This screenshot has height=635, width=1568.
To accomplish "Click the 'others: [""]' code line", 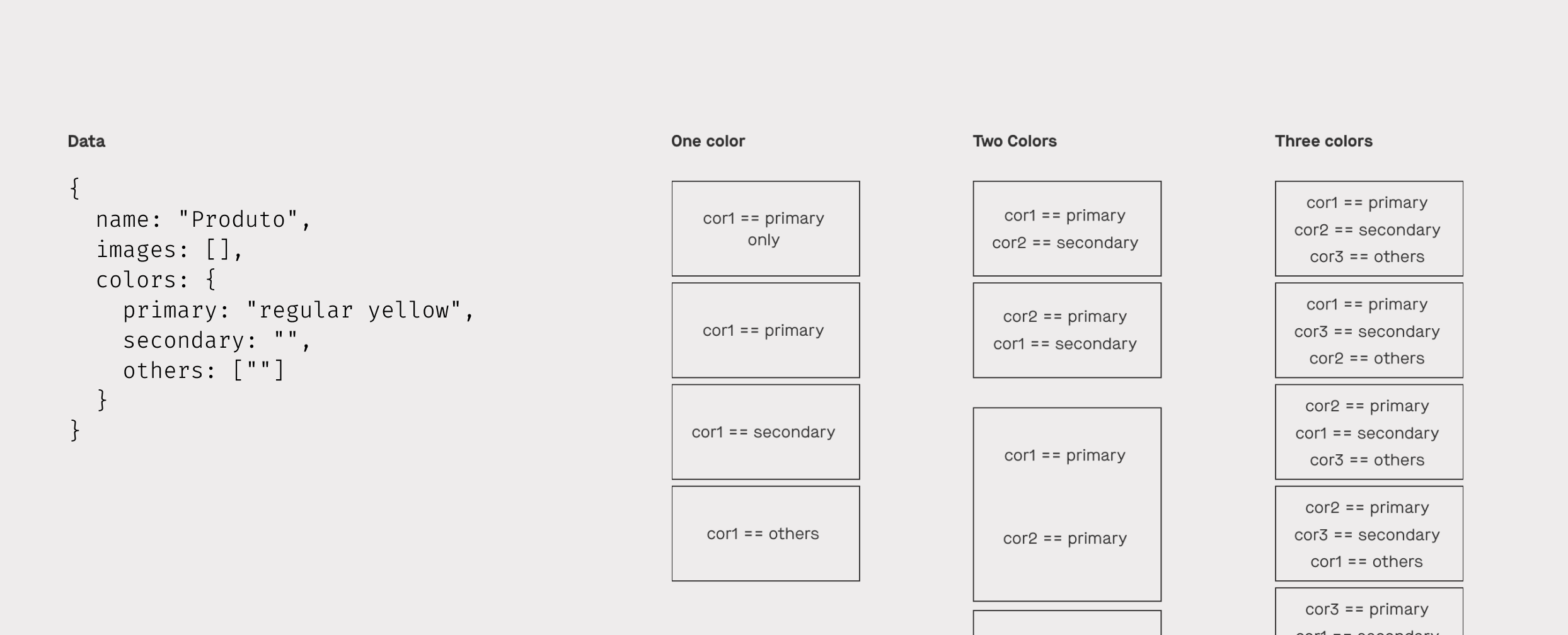I will click(x=204, y=370).
